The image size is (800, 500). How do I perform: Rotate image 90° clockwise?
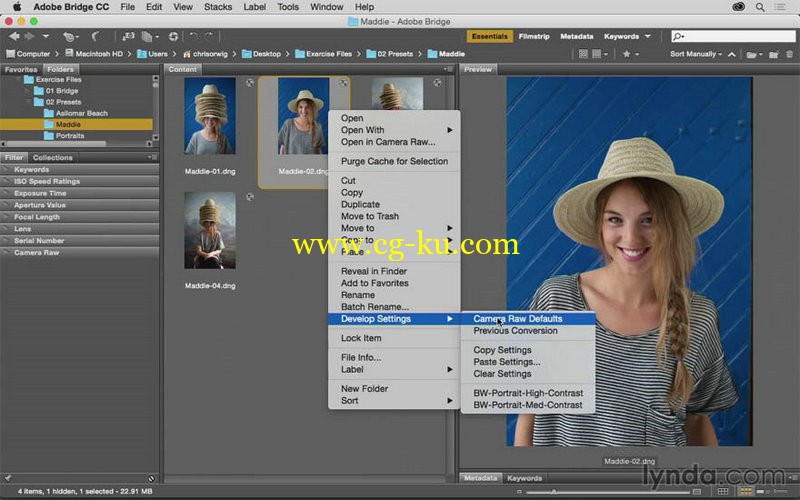(x=209, y=36)
